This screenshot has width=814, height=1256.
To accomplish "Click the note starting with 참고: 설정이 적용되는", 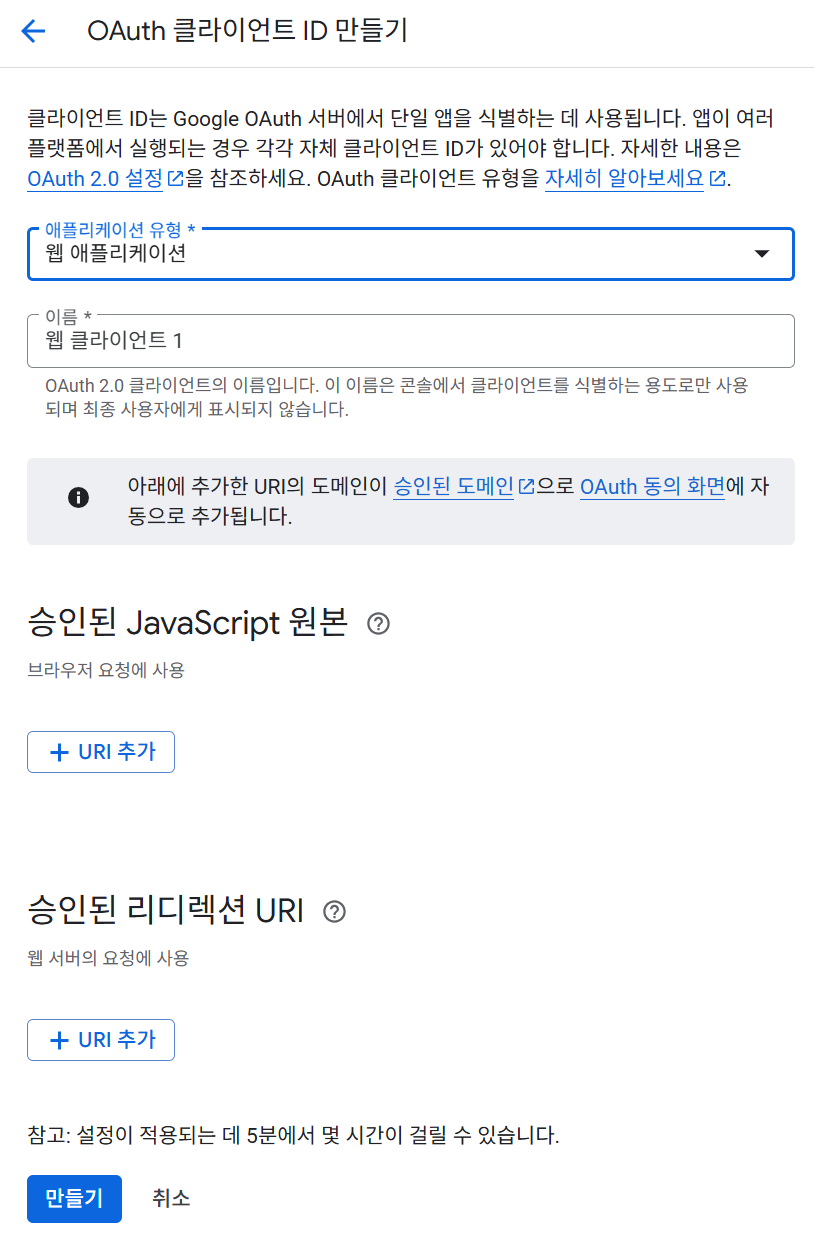I will 293,1135.
